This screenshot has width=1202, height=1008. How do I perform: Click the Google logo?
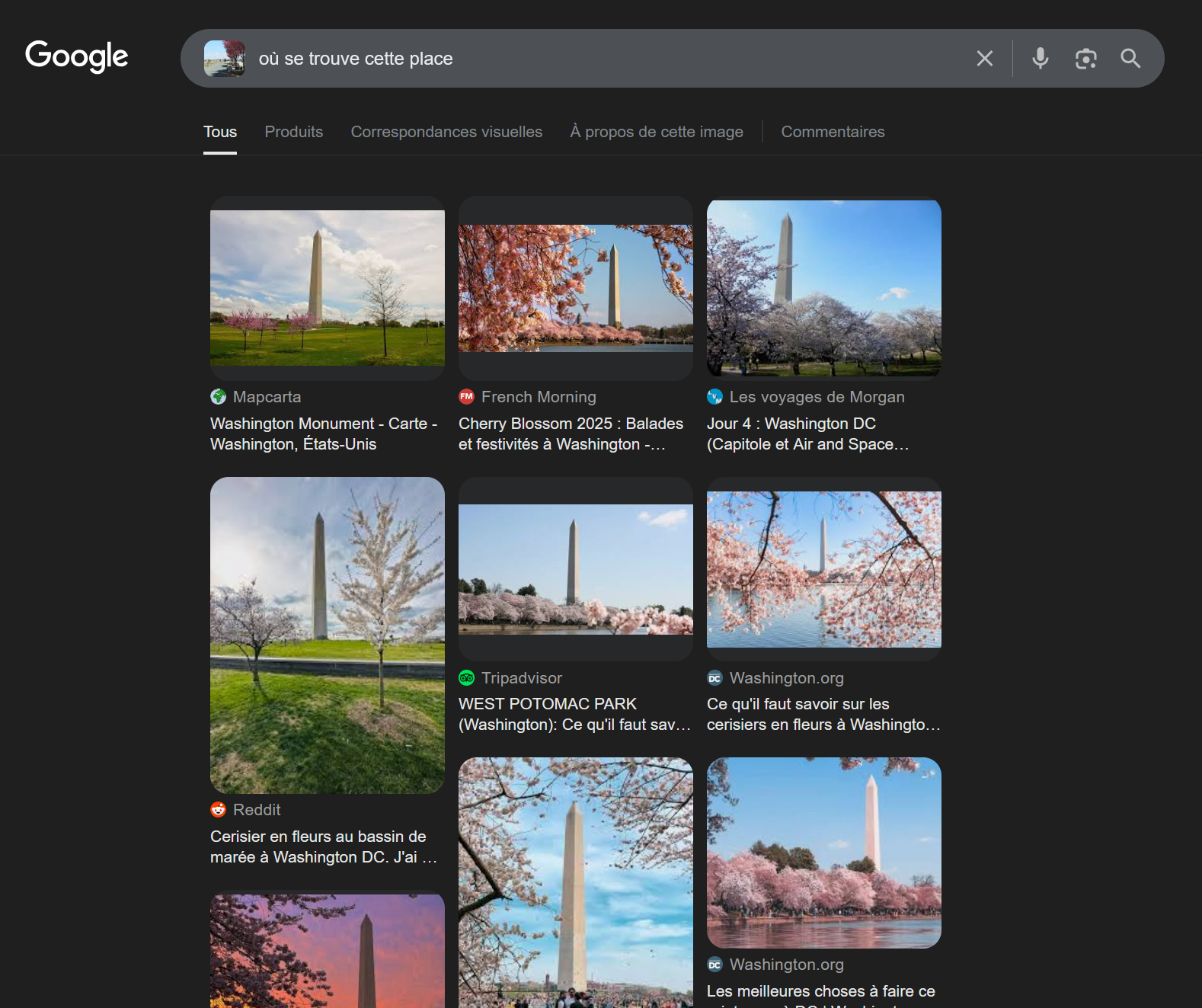[x=76, y=56]
